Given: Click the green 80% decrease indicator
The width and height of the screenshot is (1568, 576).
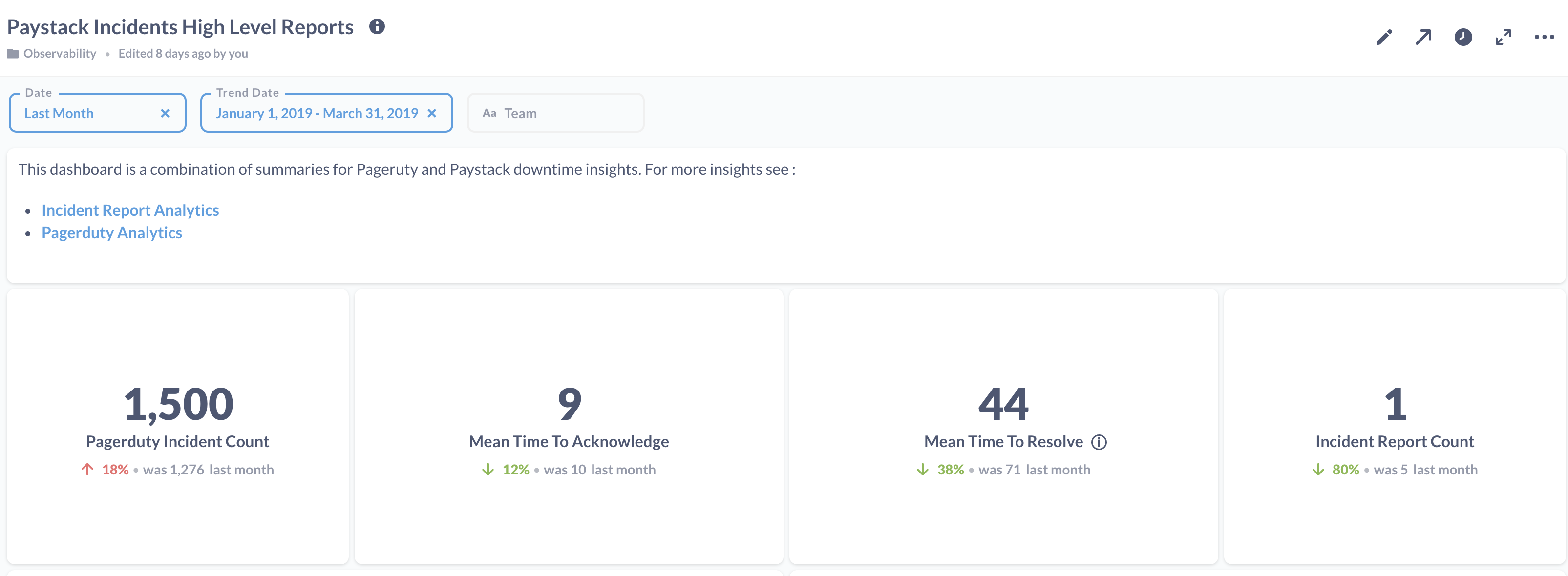Looking at the screenshot, I should click(x=1336, y=470).
